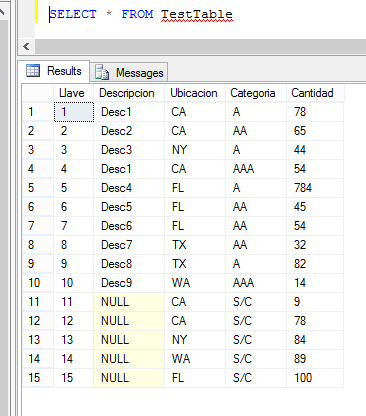
Task: Click the NULL cell in row 11
Action: point(129,302)
